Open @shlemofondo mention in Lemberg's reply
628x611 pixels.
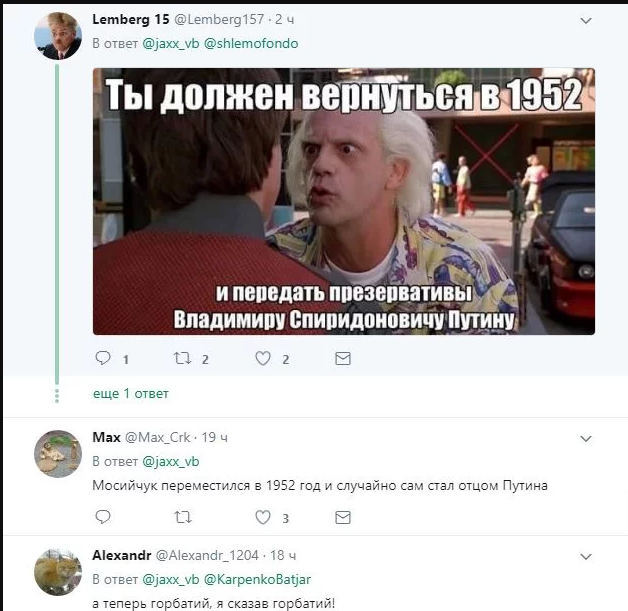(x=251, y=43)
